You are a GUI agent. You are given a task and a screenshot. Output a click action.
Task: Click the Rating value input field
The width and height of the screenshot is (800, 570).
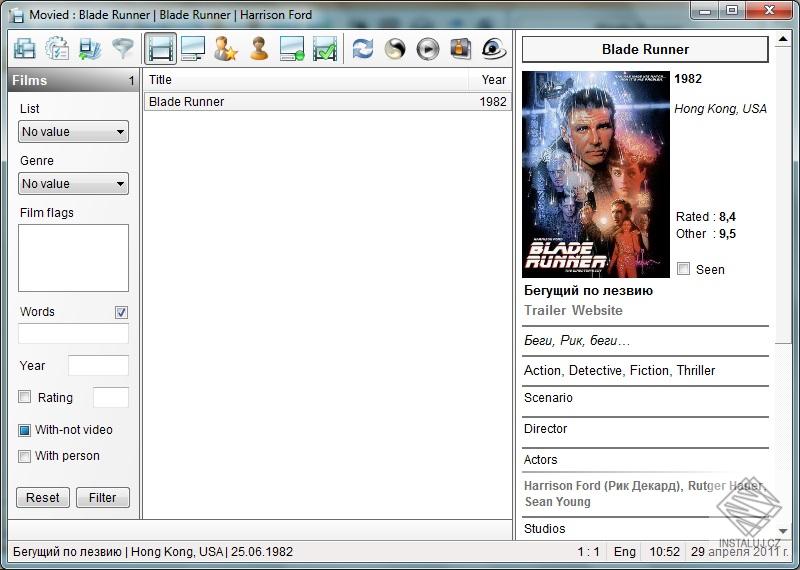[111, 398]
